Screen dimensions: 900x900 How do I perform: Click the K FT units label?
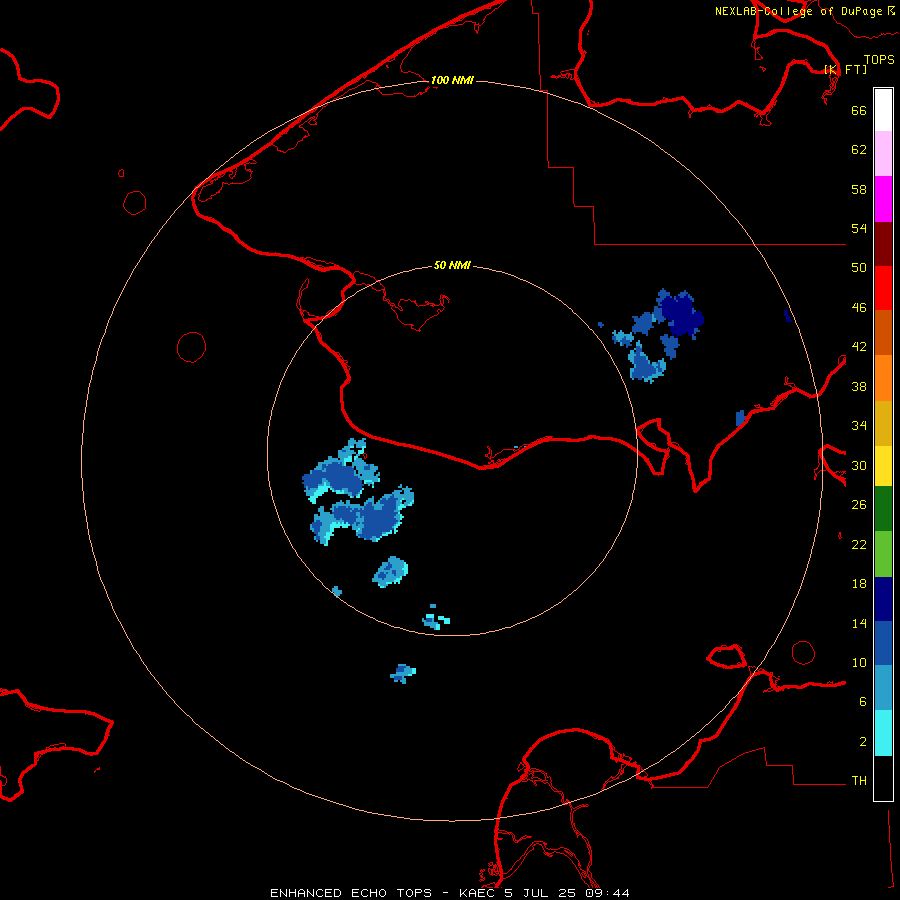(x=845, y=69)
